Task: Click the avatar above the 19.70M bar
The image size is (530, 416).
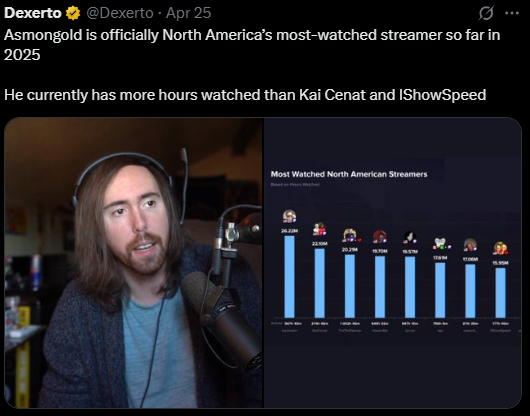Action: (x=380, y=237)
